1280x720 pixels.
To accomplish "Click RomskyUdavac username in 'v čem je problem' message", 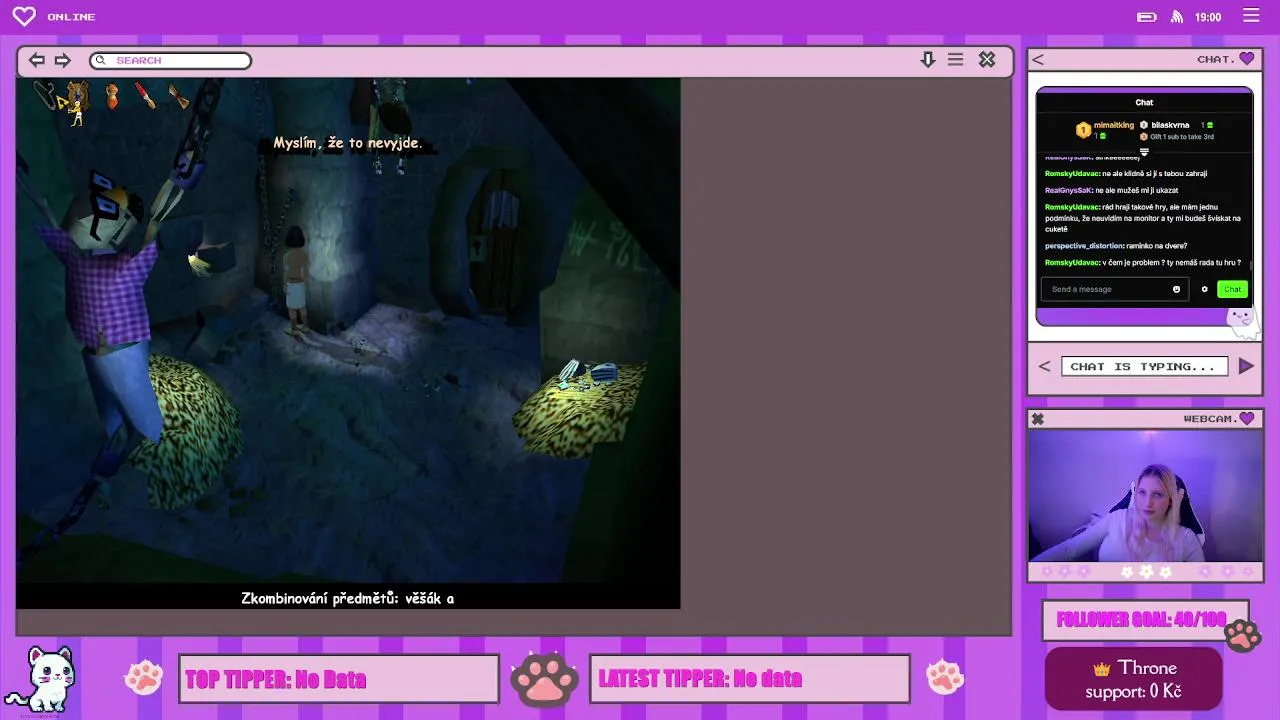I will [x=1072, y=262].
